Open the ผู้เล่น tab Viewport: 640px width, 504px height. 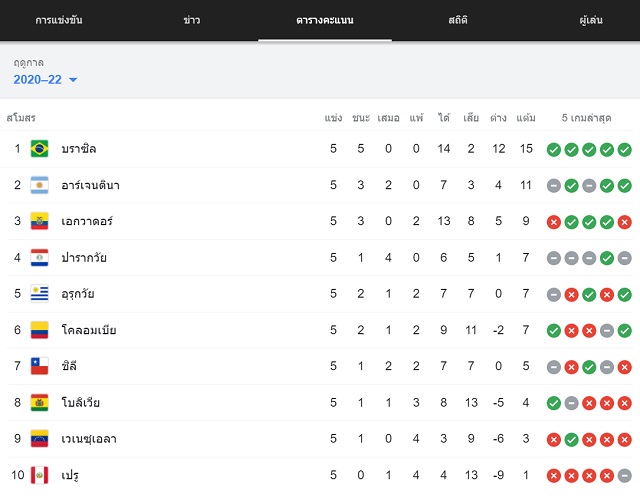click(591, 20)
